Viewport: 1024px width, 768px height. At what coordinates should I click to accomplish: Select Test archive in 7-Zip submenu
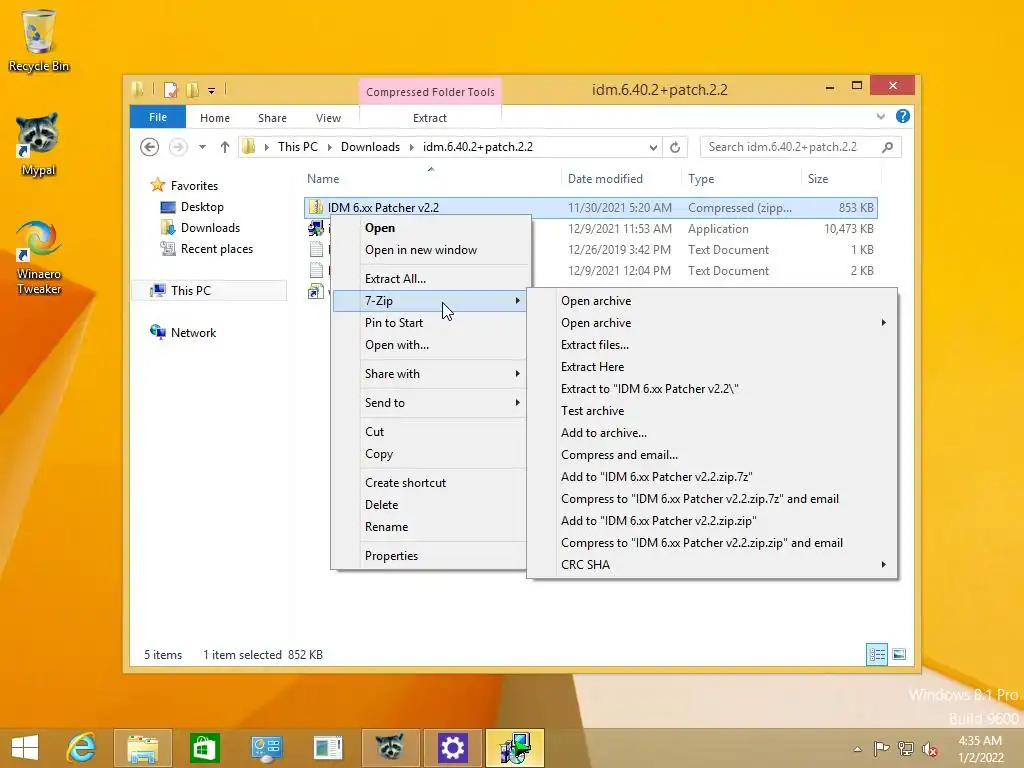click(x=592, y=411)
